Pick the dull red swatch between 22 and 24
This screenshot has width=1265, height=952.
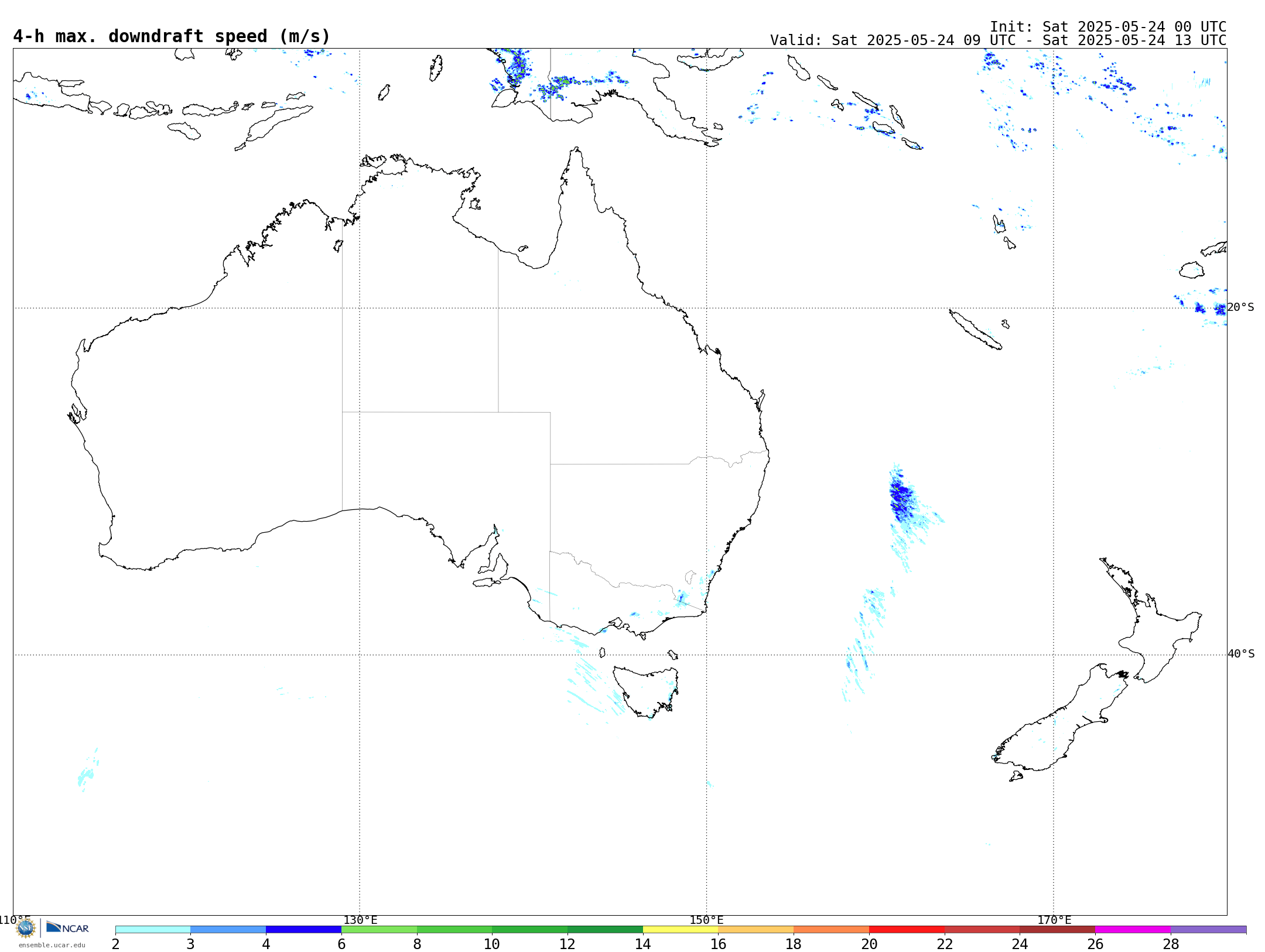(x=982, y=929)
